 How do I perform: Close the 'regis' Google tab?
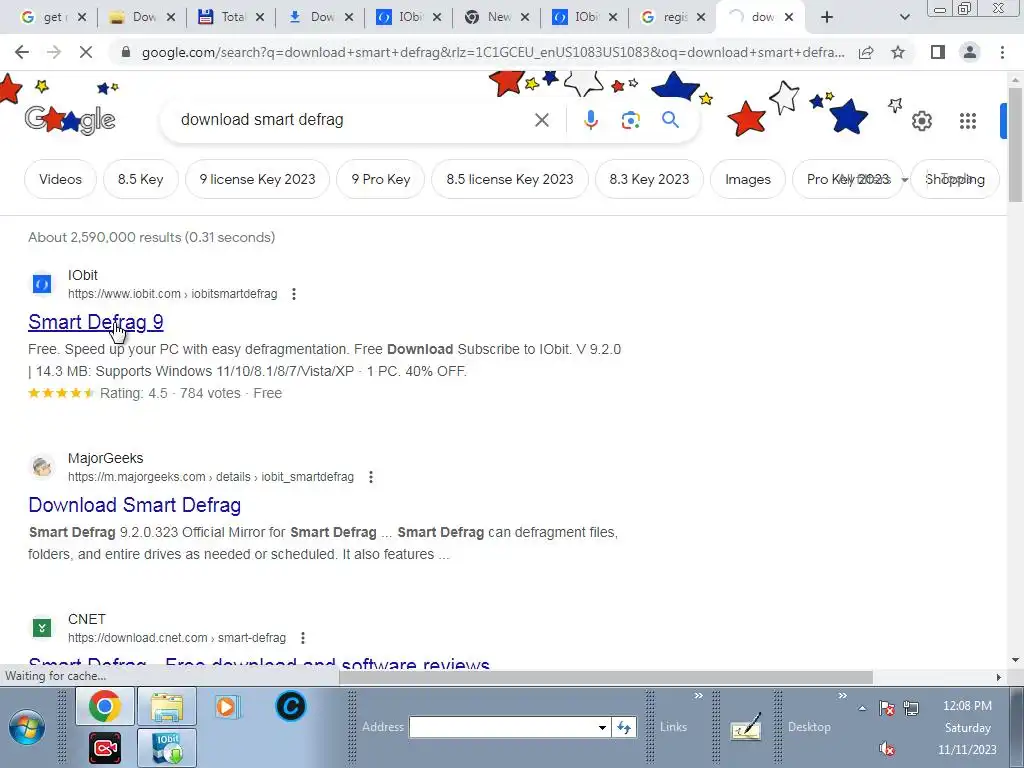pos(701,17)
